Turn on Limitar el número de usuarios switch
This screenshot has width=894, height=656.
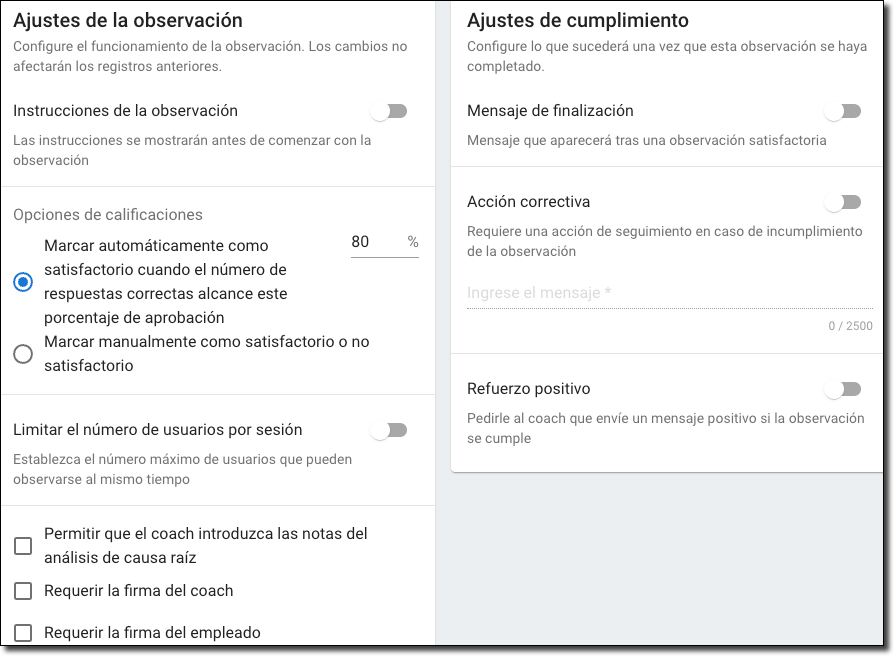388,430
